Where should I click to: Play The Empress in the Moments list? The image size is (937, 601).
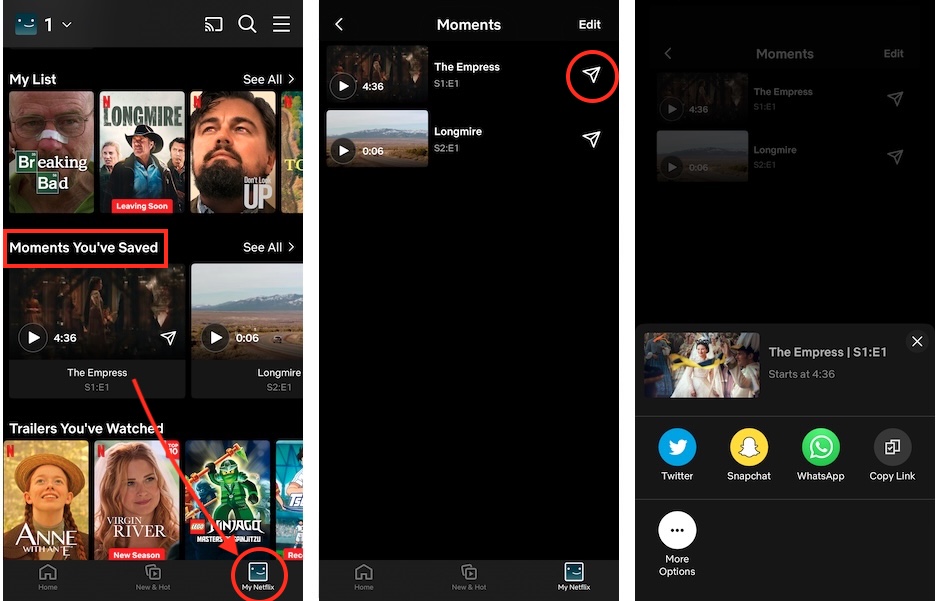[x=344, y=87]
